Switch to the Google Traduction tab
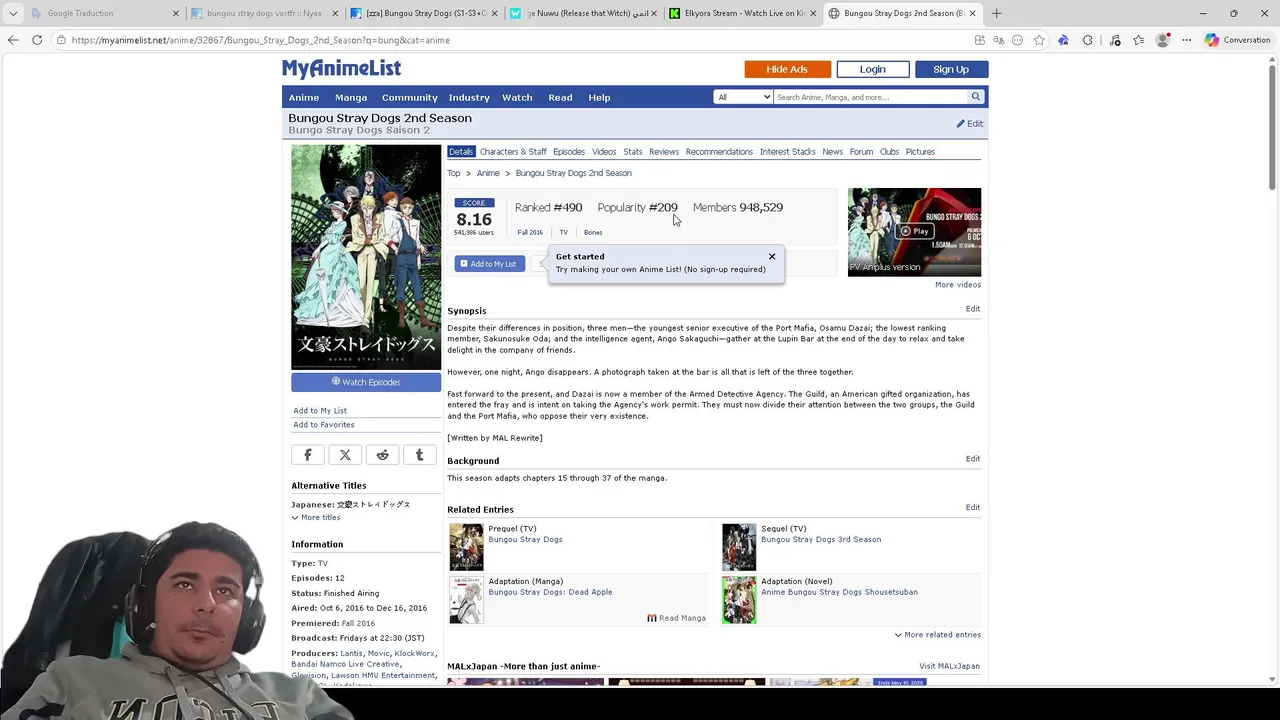1280x720 pixels. click(x=100, y=13)
